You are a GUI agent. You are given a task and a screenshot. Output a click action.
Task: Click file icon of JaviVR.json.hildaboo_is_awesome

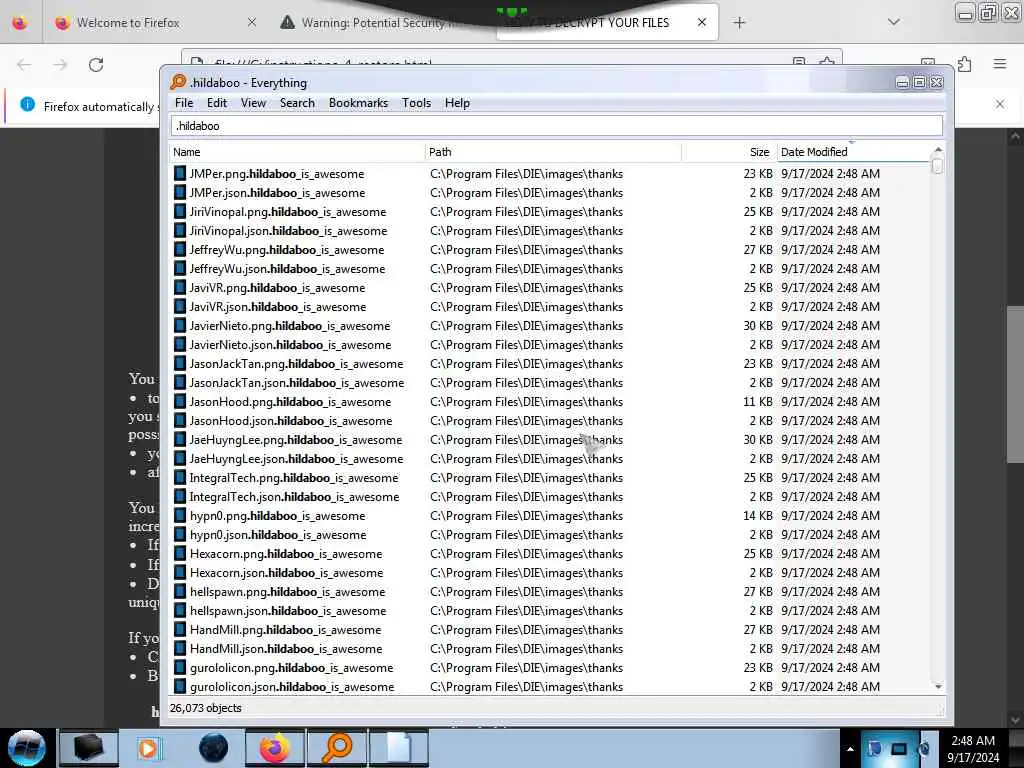pos(180,306)
